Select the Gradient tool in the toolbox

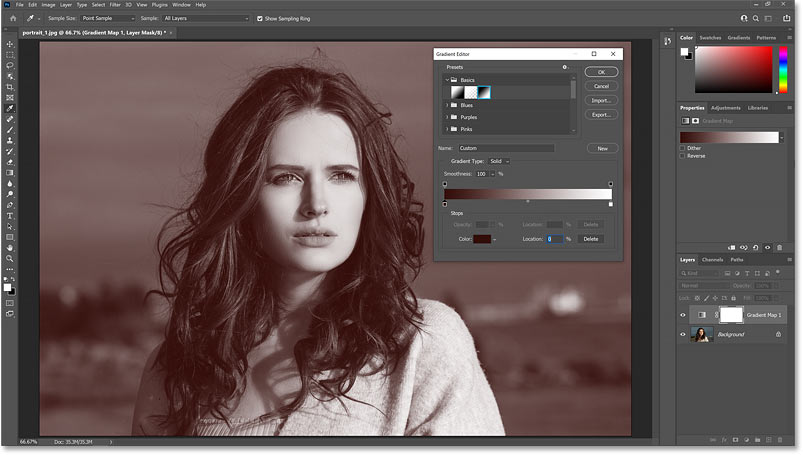[10, 173]
